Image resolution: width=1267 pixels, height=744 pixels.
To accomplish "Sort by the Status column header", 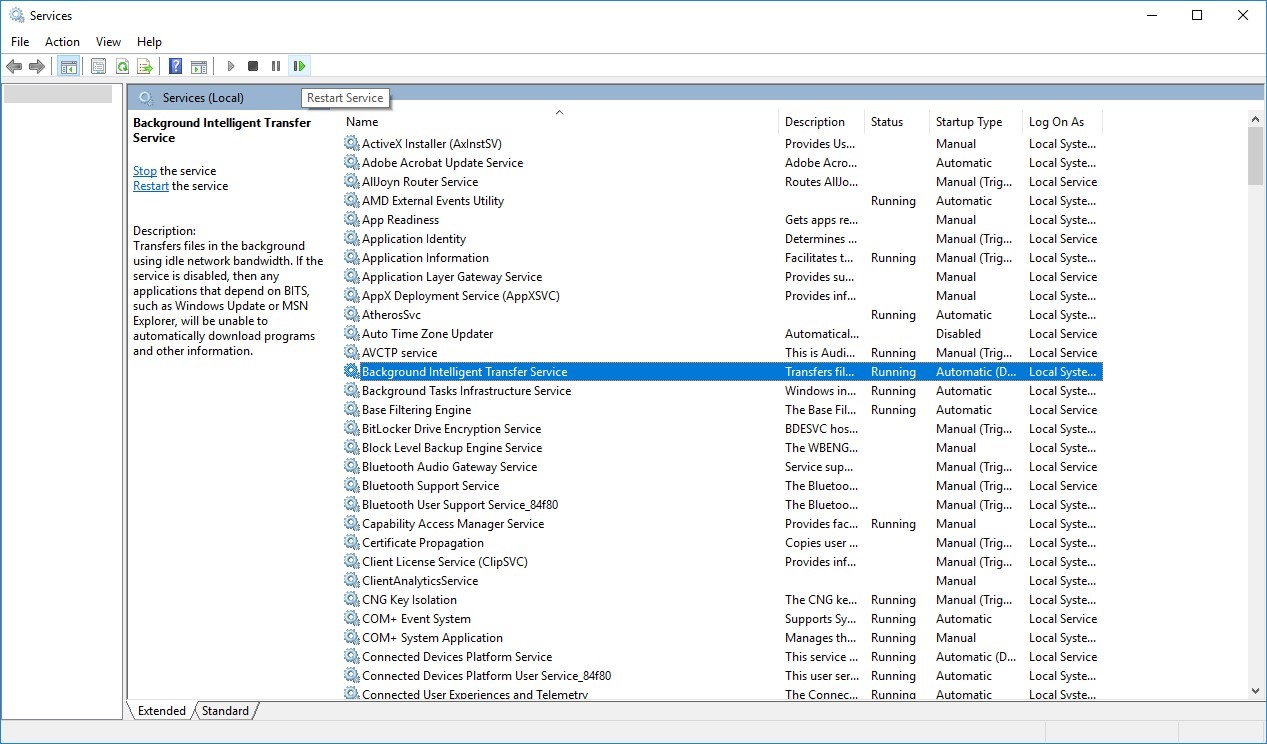I will [x=897, y=122].
